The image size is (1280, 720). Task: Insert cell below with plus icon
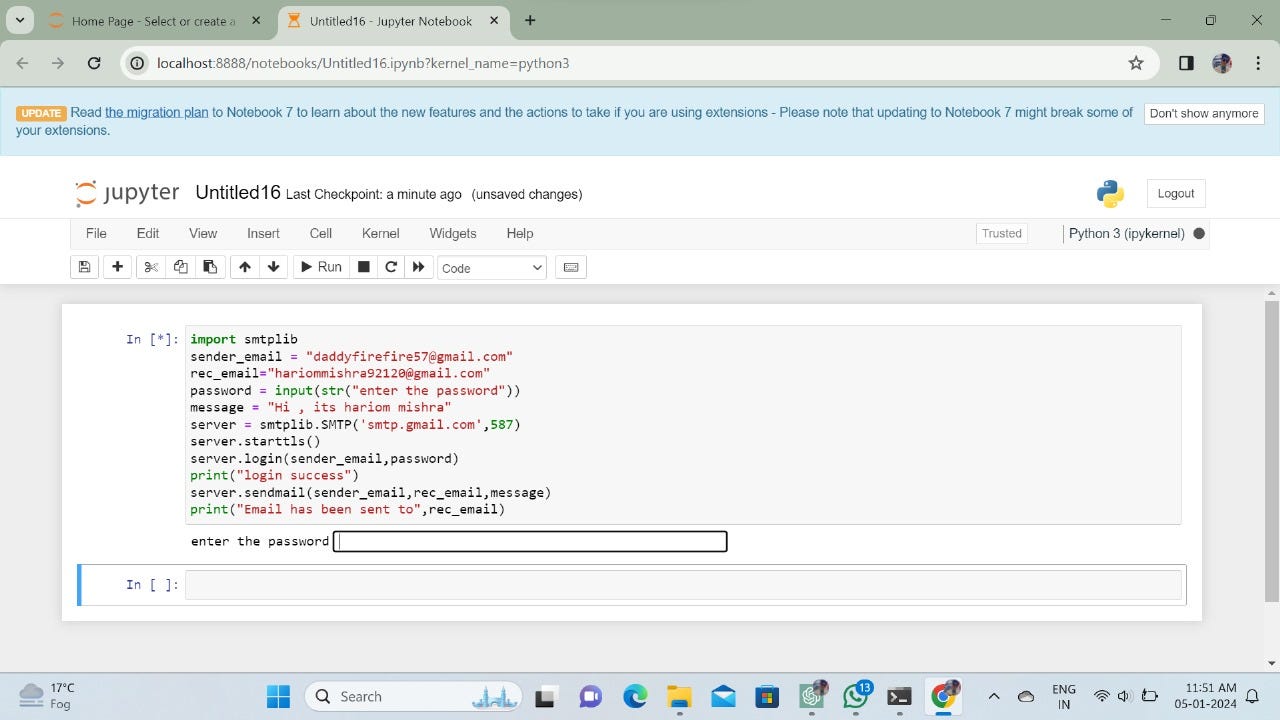(117, 267)
